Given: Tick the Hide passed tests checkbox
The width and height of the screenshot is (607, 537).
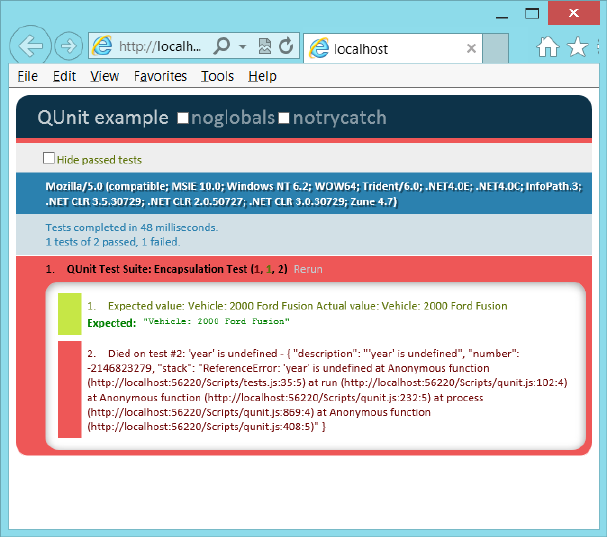Looking at the screenshot, I should (x=49, y=158).
